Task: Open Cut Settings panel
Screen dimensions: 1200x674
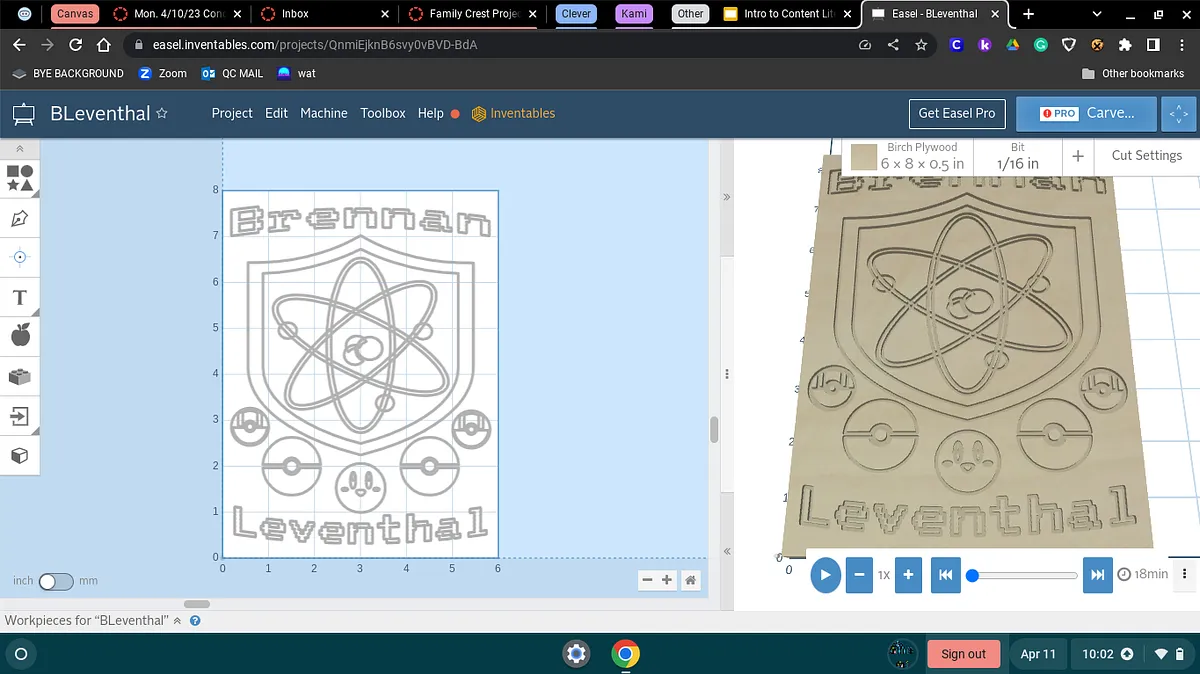Action: [1146, 156]
